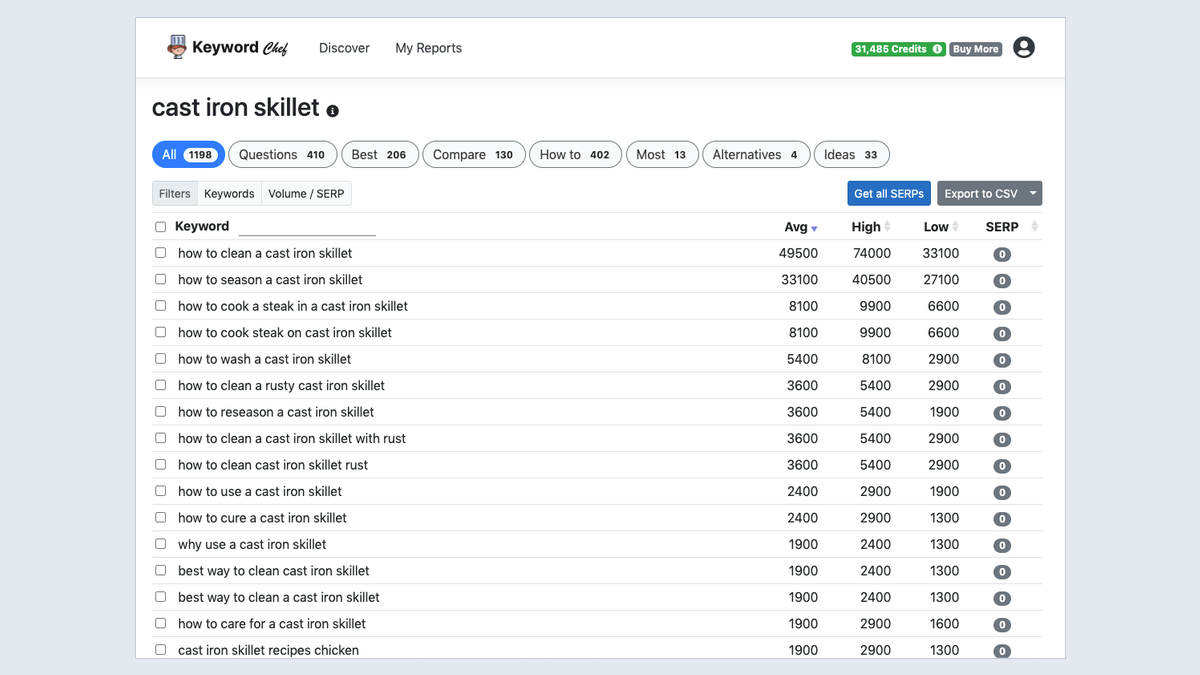The height and width of the screenshot is (675, 1200).
Task: Select the Compare 130 tab
Action: 473,154
